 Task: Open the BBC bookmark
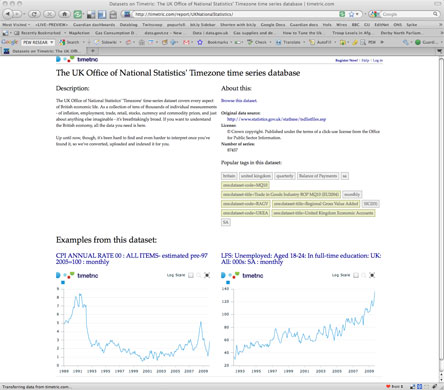click(x=356, y=25)
